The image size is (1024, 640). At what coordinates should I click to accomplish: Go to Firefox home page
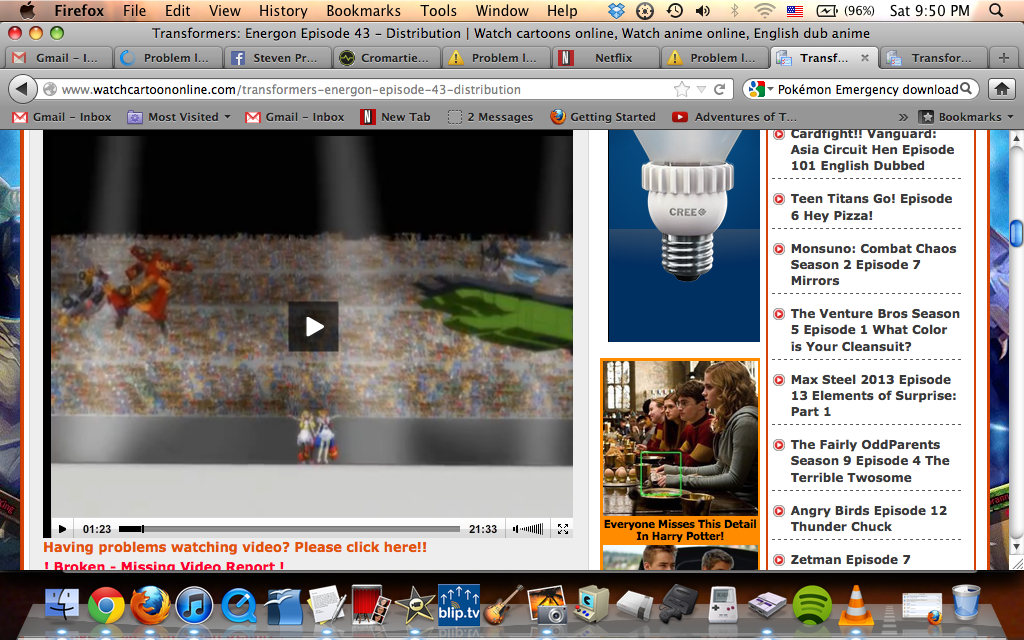pyautogui.click(x=1002, y=89)
